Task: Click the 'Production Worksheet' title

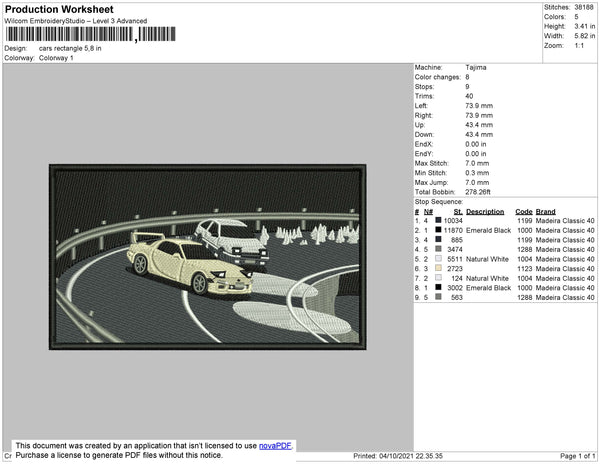Action: pyautogui.click(x=59, y=10)
